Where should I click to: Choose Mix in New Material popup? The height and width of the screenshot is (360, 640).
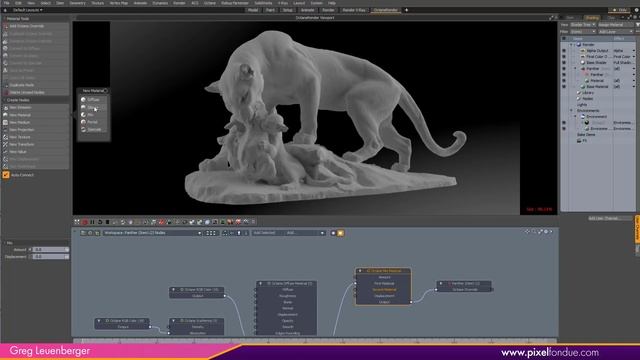tap(91, 115)
